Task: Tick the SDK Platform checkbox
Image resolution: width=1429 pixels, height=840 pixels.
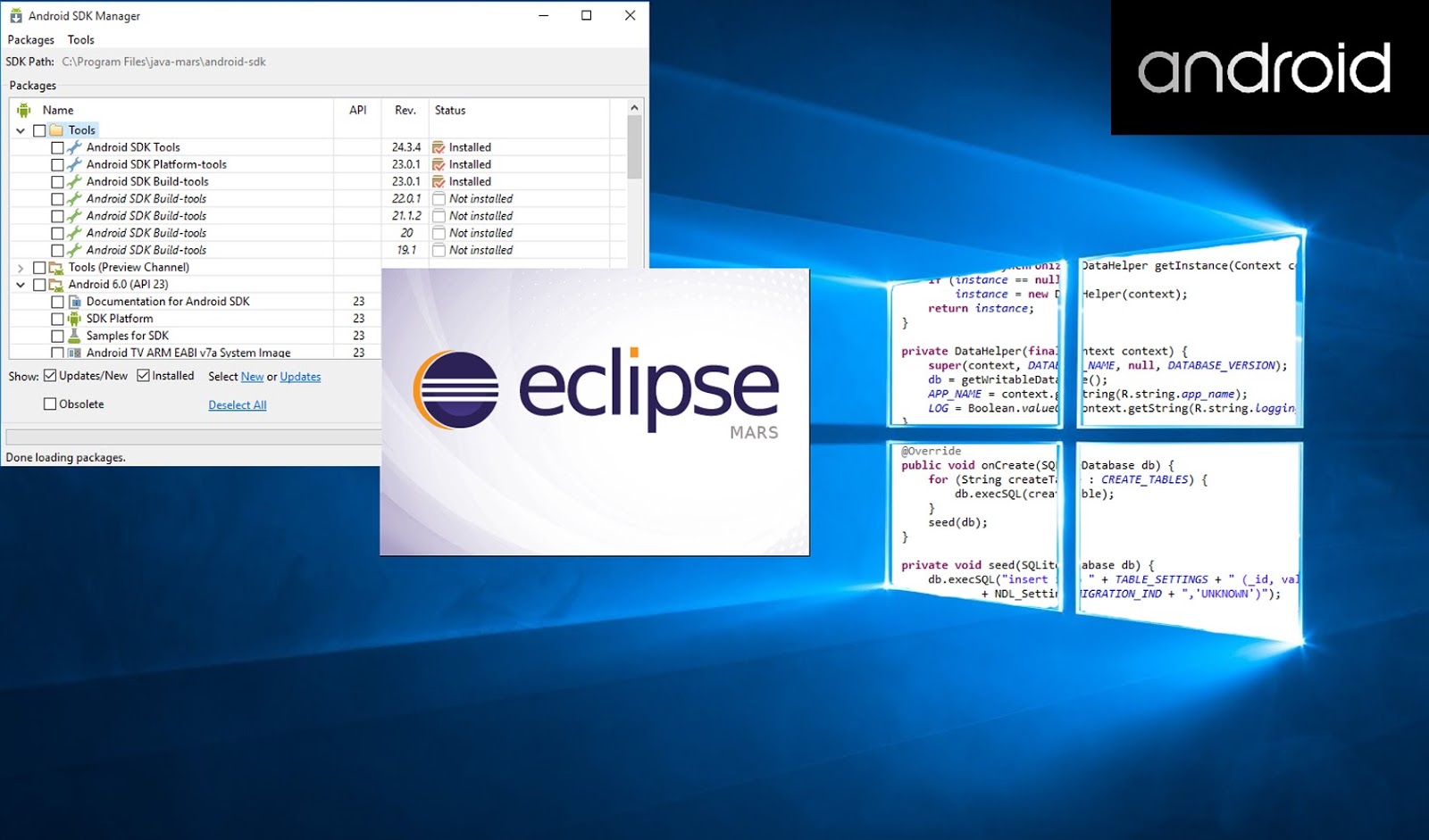Action: [57, 319]
